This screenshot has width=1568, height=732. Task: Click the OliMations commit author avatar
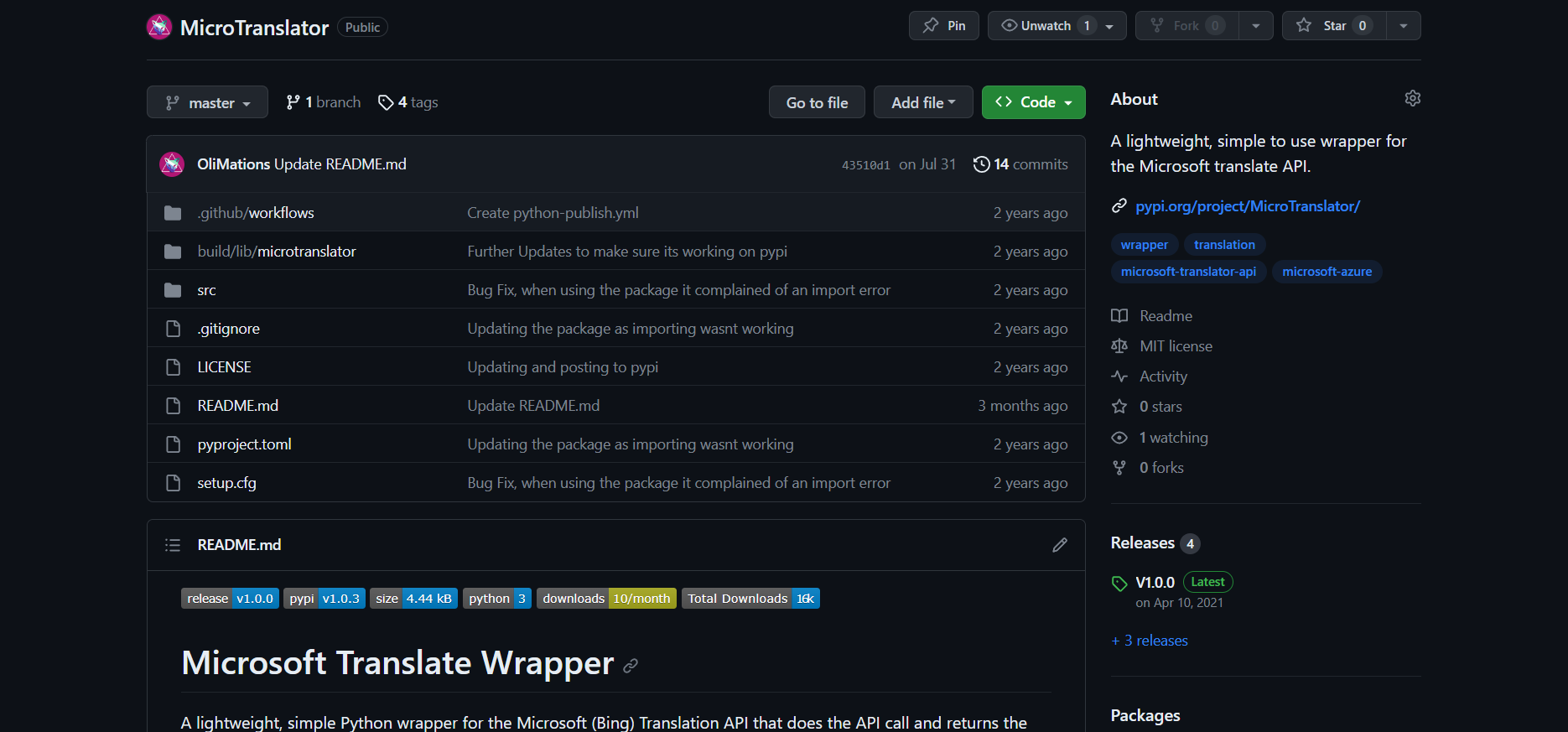[172, 164]
